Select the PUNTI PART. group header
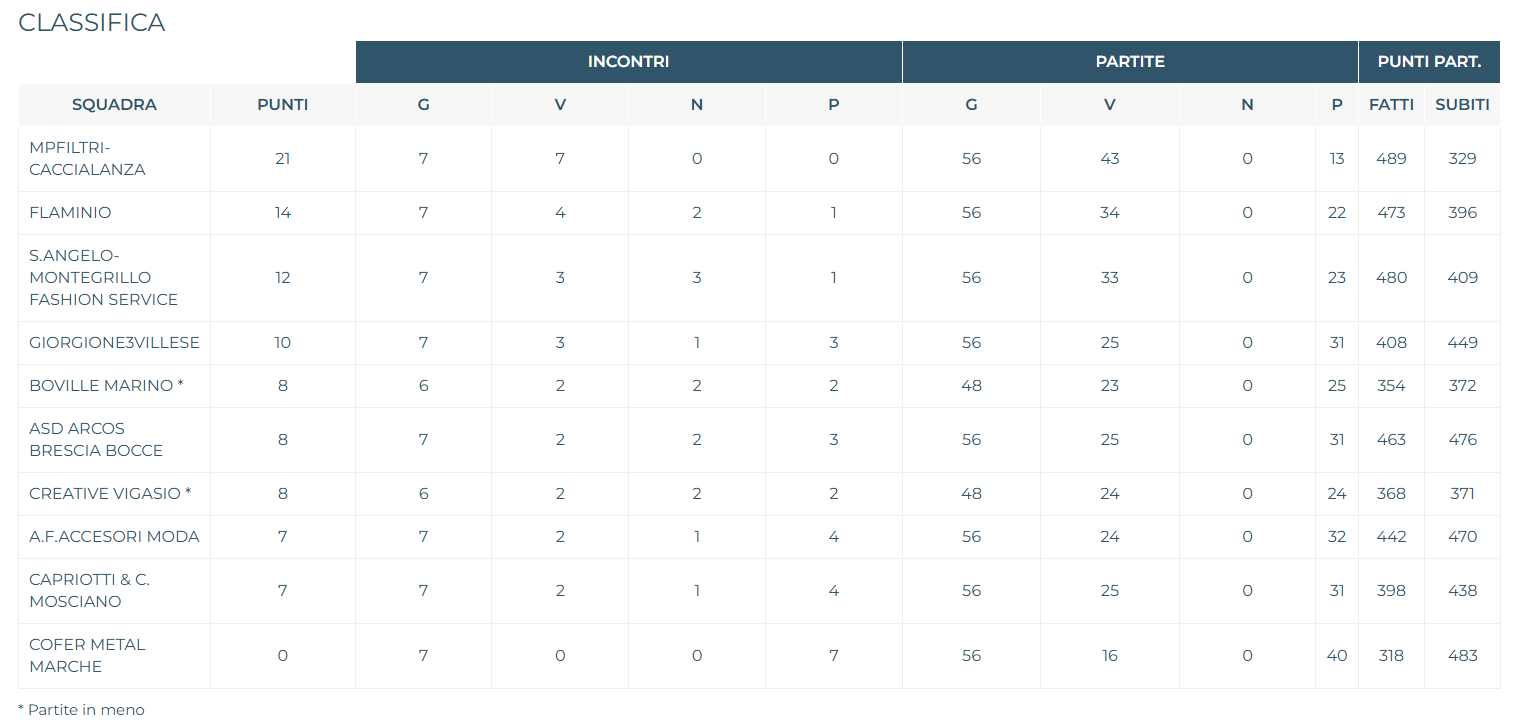 [1429, 62]
